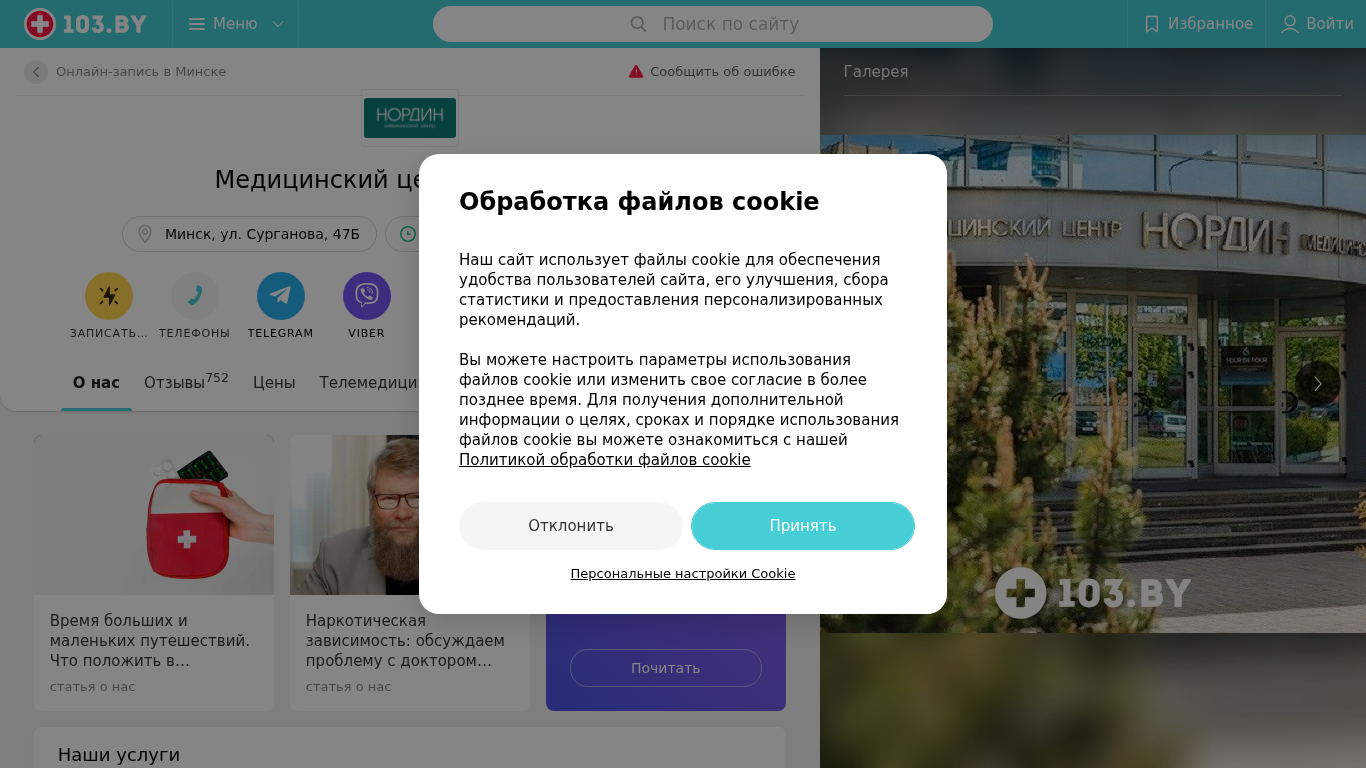The image size is (1366, 768).
Task: Decline cookies with Отклонить button
Action: [571, 526]
